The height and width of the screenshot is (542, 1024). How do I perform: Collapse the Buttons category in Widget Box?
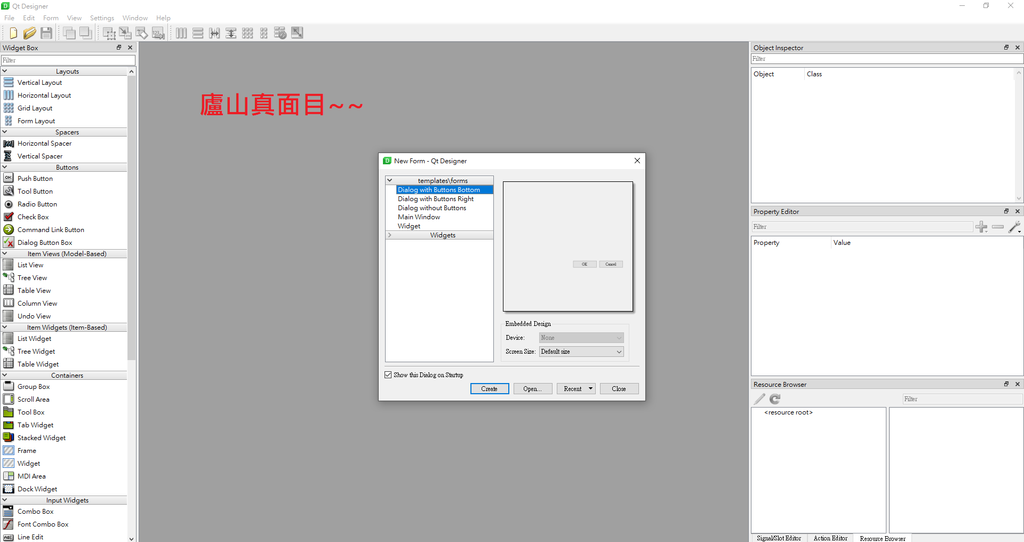tap(5, 167)
